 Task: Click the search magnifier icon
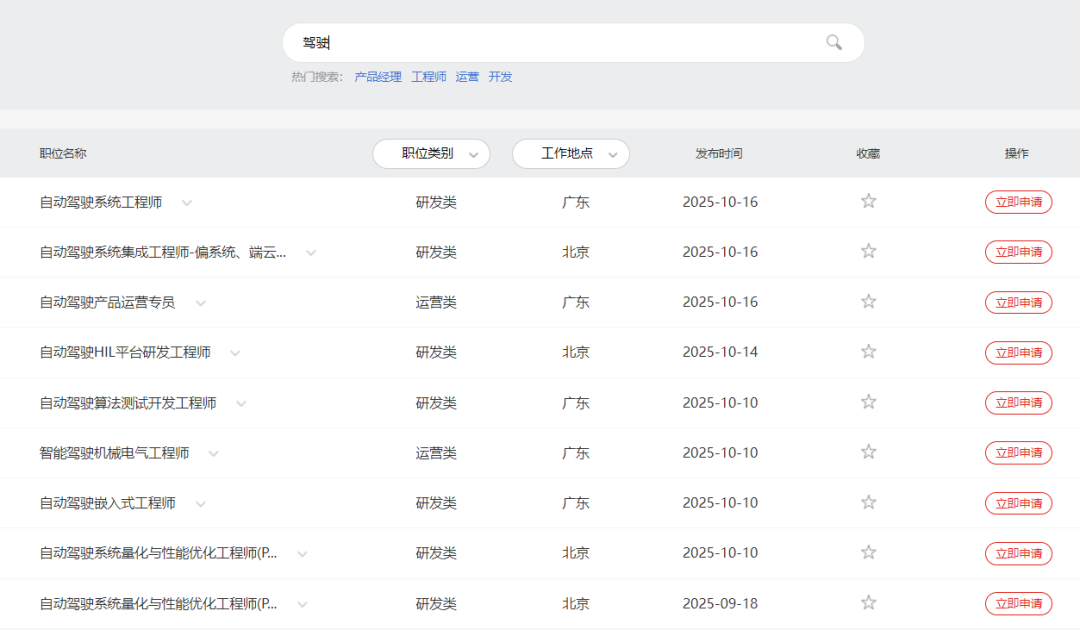click(x=833, y=43)
